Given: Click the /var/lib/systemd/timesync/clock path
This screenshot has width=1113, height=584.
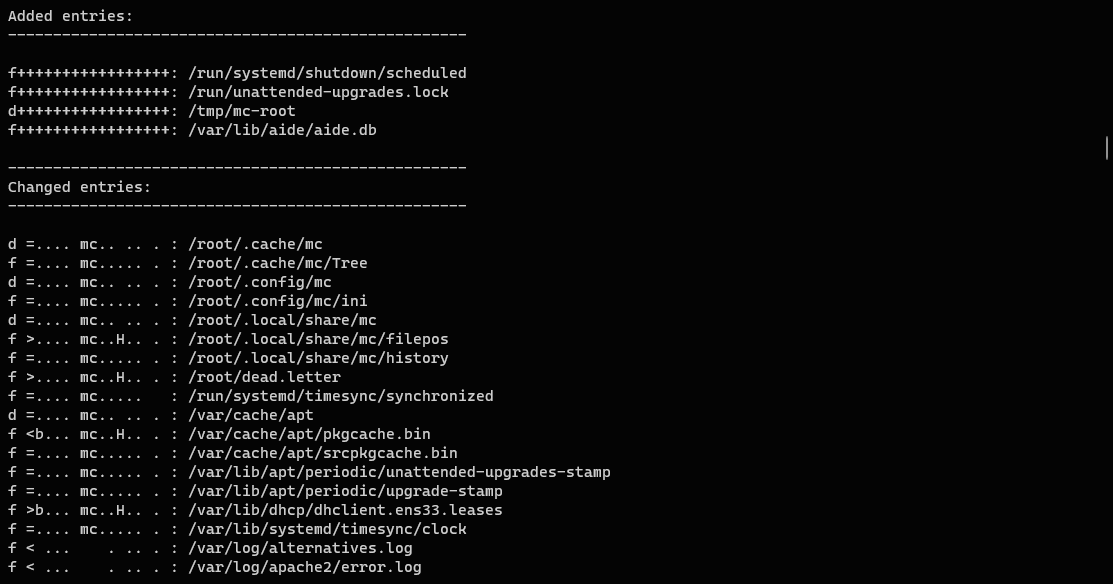Looking at the screenshot, I should pos(327,529).
